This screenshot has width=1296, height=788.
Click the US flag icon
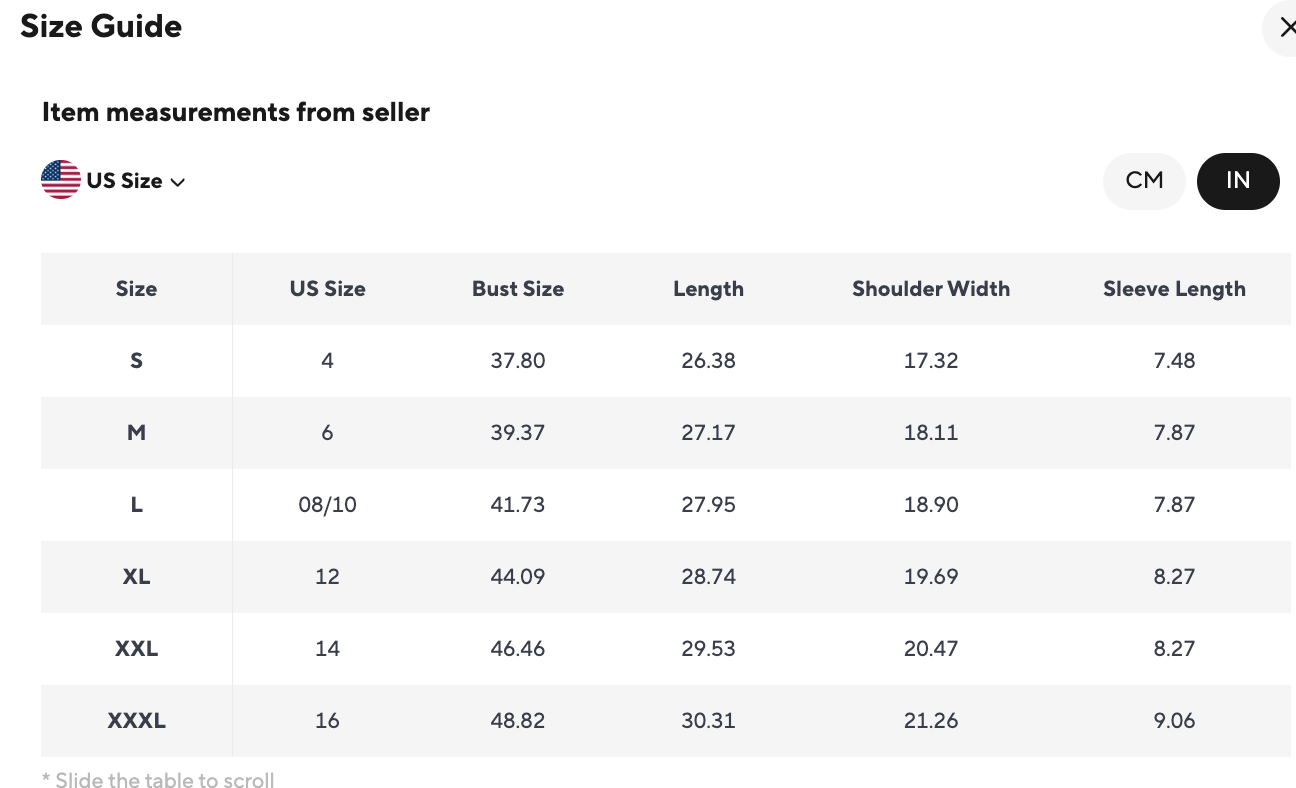point(61,181)
